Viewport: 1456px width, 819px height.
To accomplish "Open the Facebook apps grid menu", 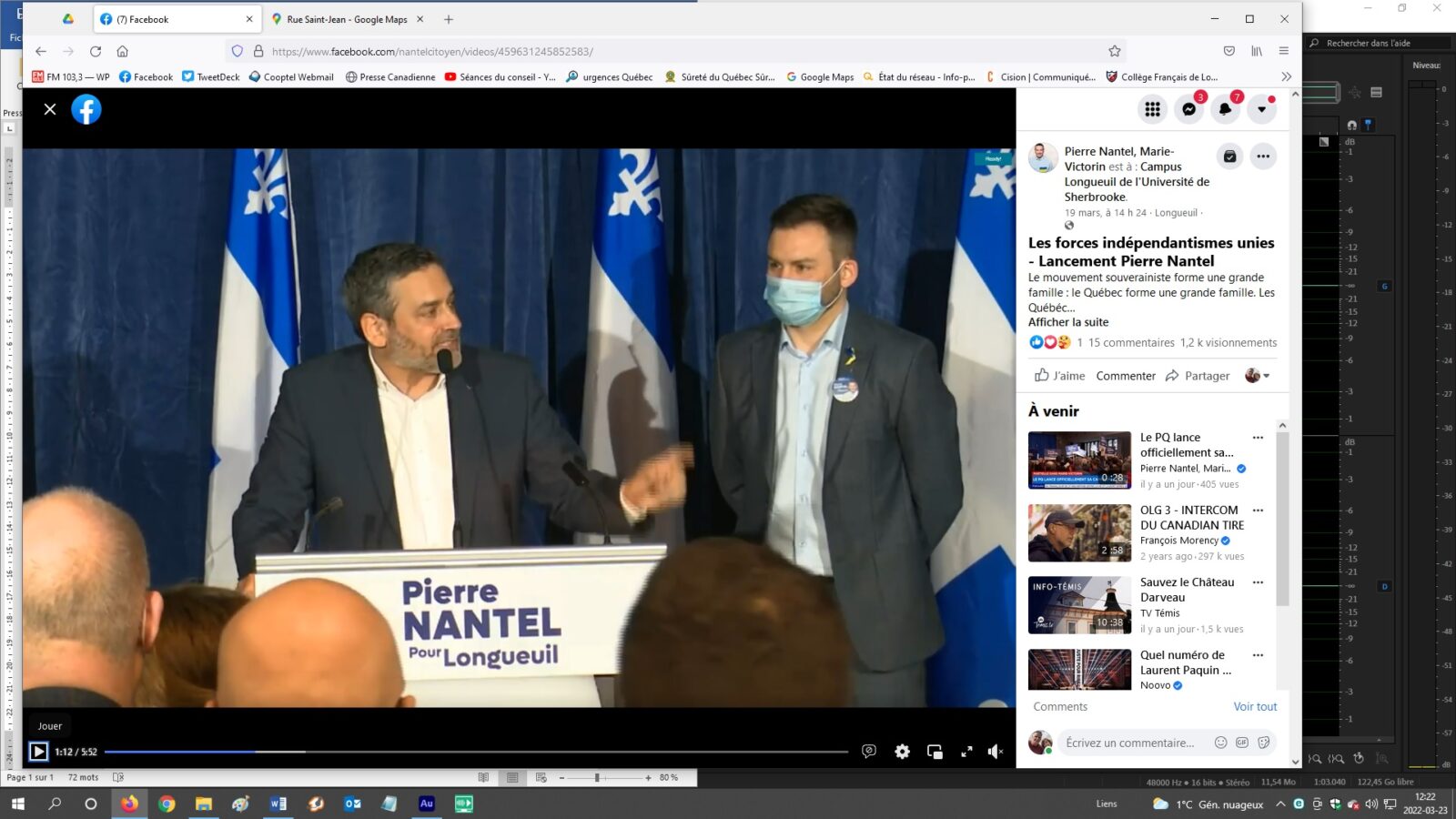I will click(1152, 109).
